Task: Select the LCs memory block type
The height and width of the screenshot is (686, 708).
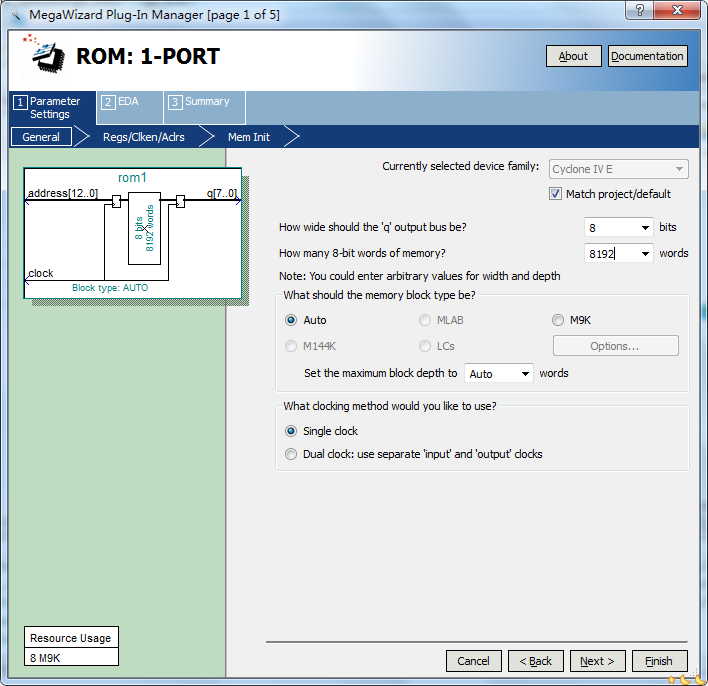Action: point(424,346)
